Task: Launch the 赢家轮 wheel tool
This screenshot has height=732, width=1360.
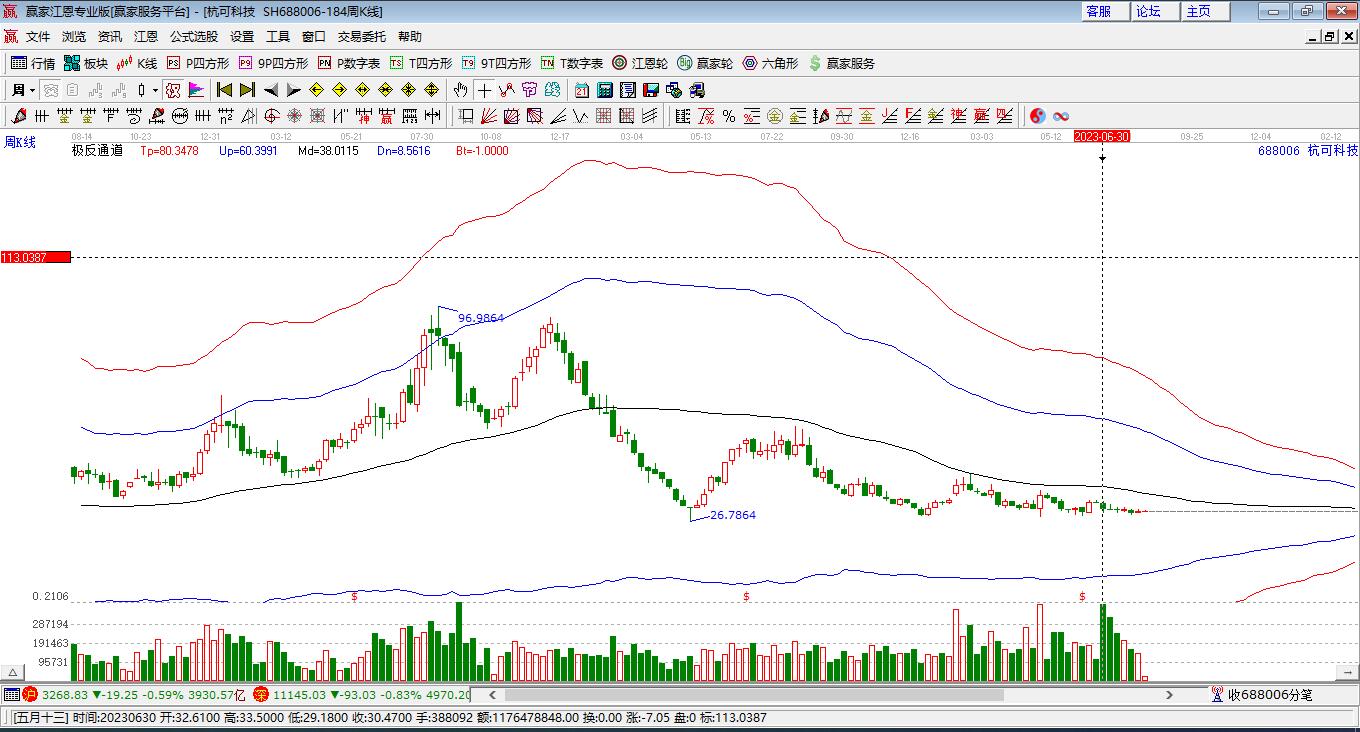Action: coord(705,63)
